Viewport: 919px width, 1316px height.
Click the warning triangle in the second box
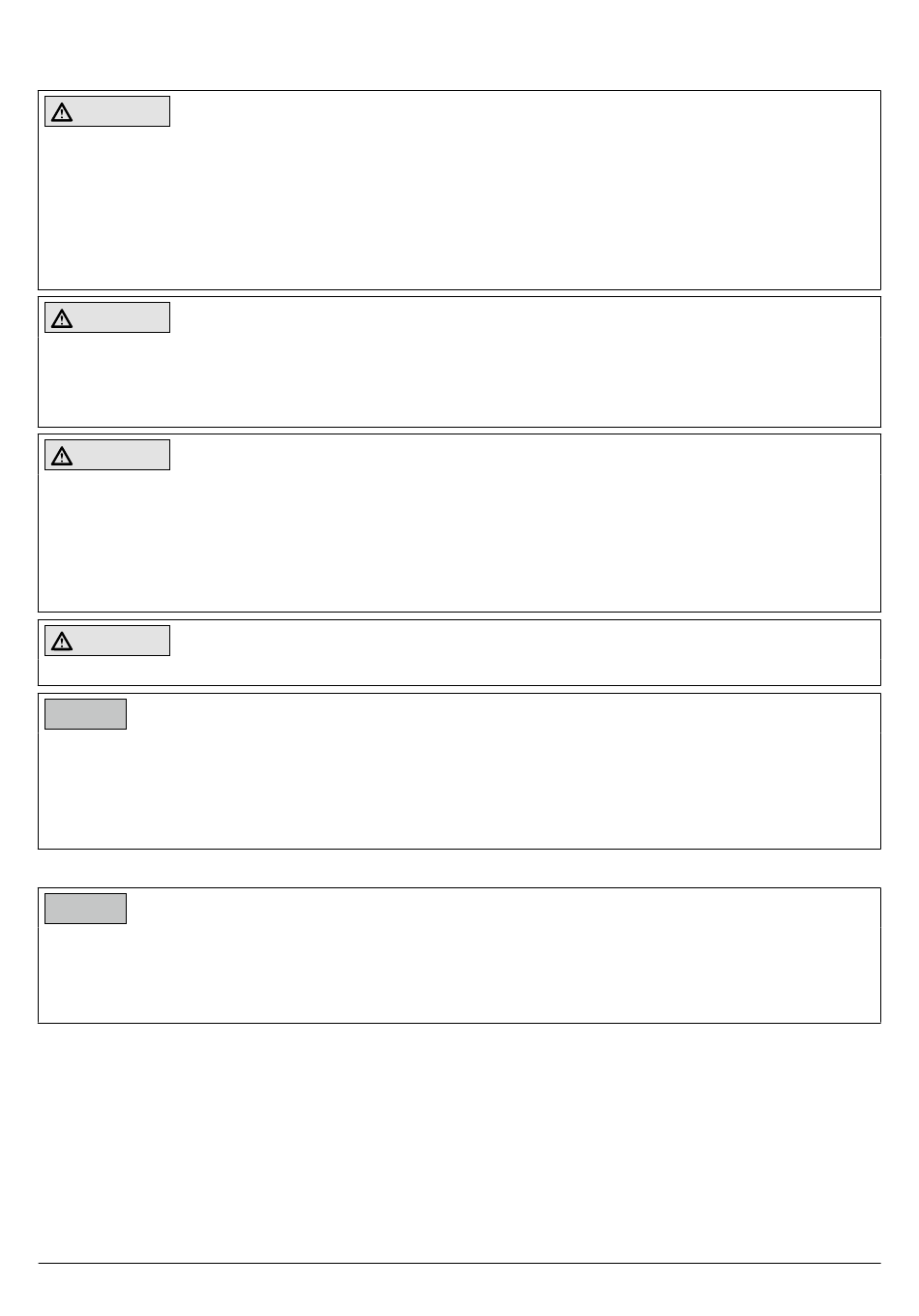[62, 318]
